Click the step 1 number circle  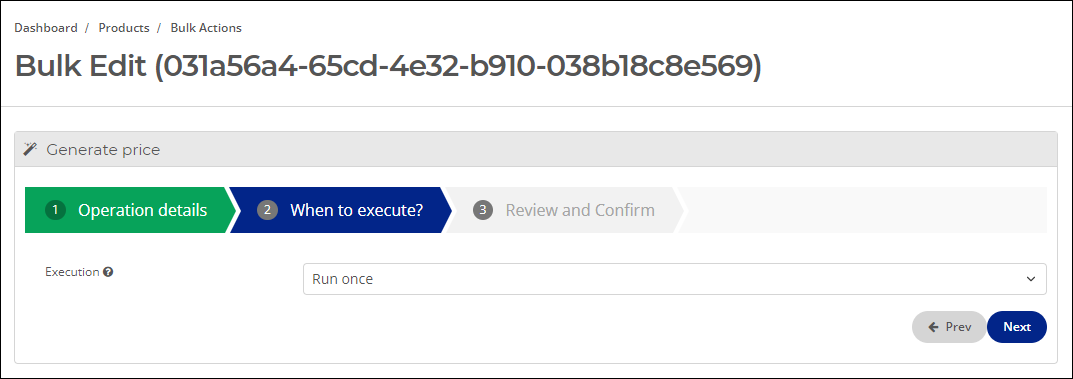pos(55,210)
